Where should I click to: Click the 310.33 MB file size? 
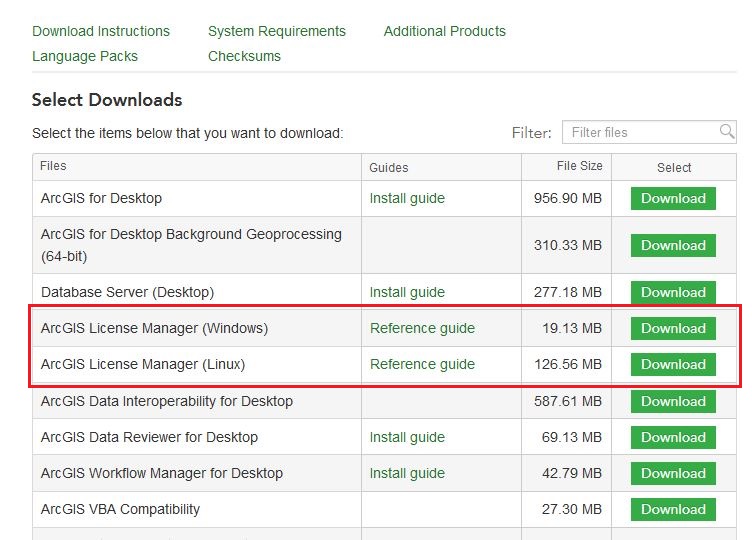568,245
